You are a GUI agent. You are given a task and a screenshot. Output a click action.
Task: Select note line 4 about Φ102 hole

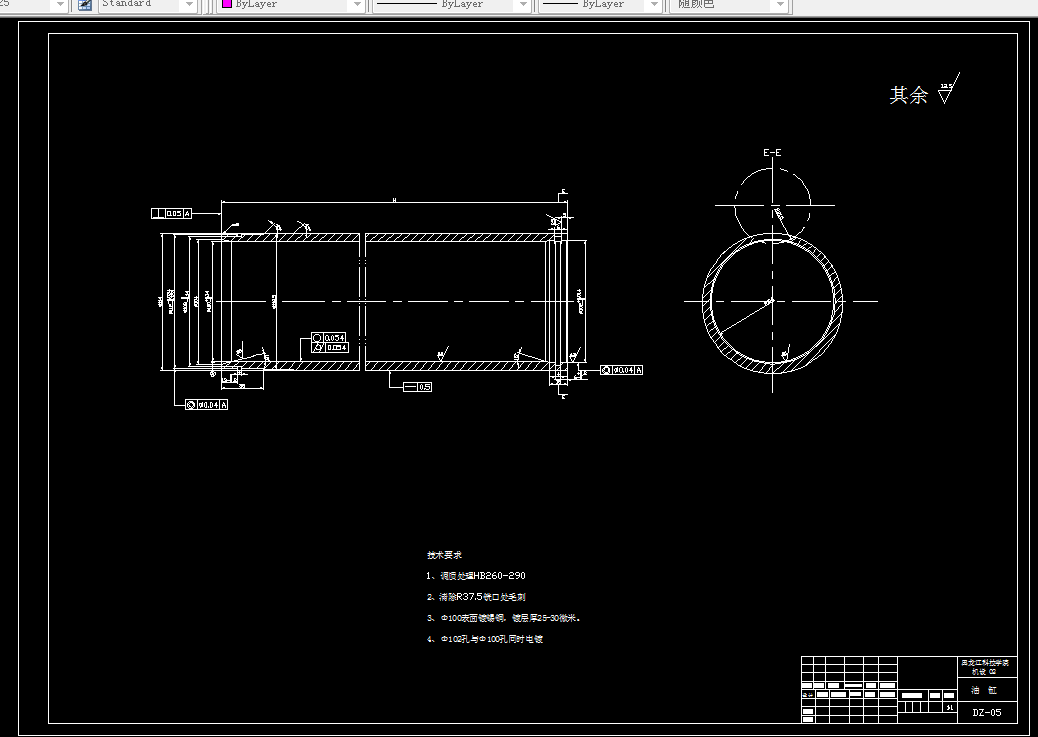tap(485, 640)
